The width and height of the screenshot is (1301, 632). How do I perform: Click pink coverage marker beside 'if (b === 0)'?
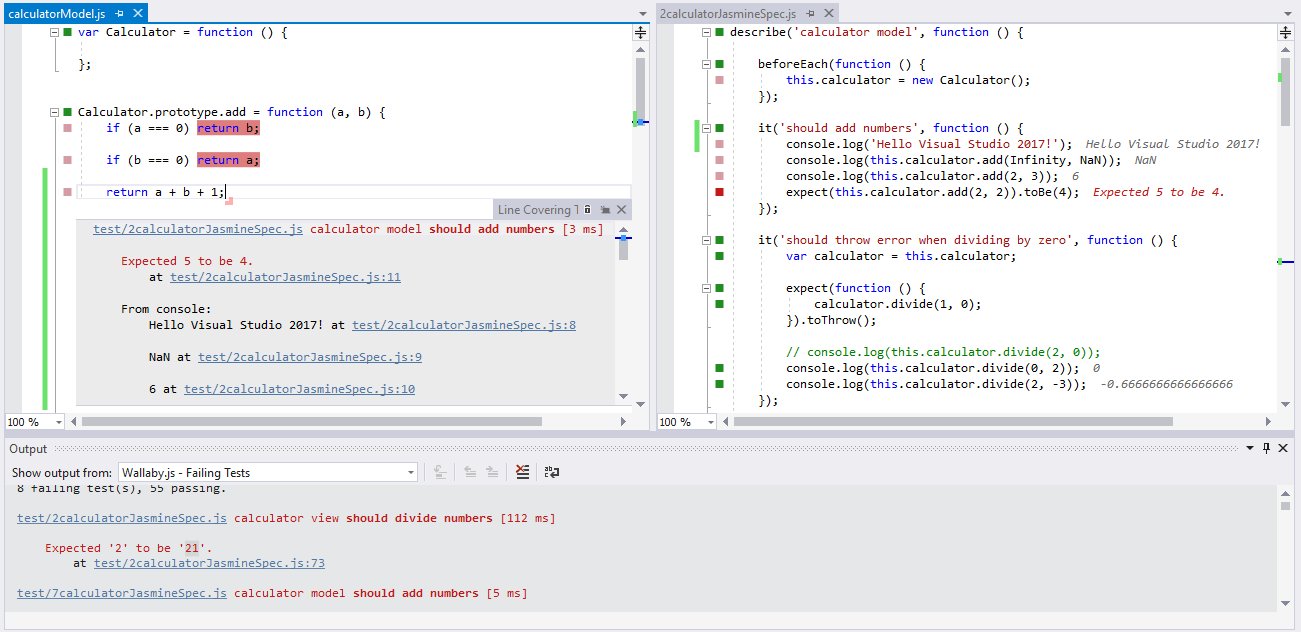pos(67,160)
